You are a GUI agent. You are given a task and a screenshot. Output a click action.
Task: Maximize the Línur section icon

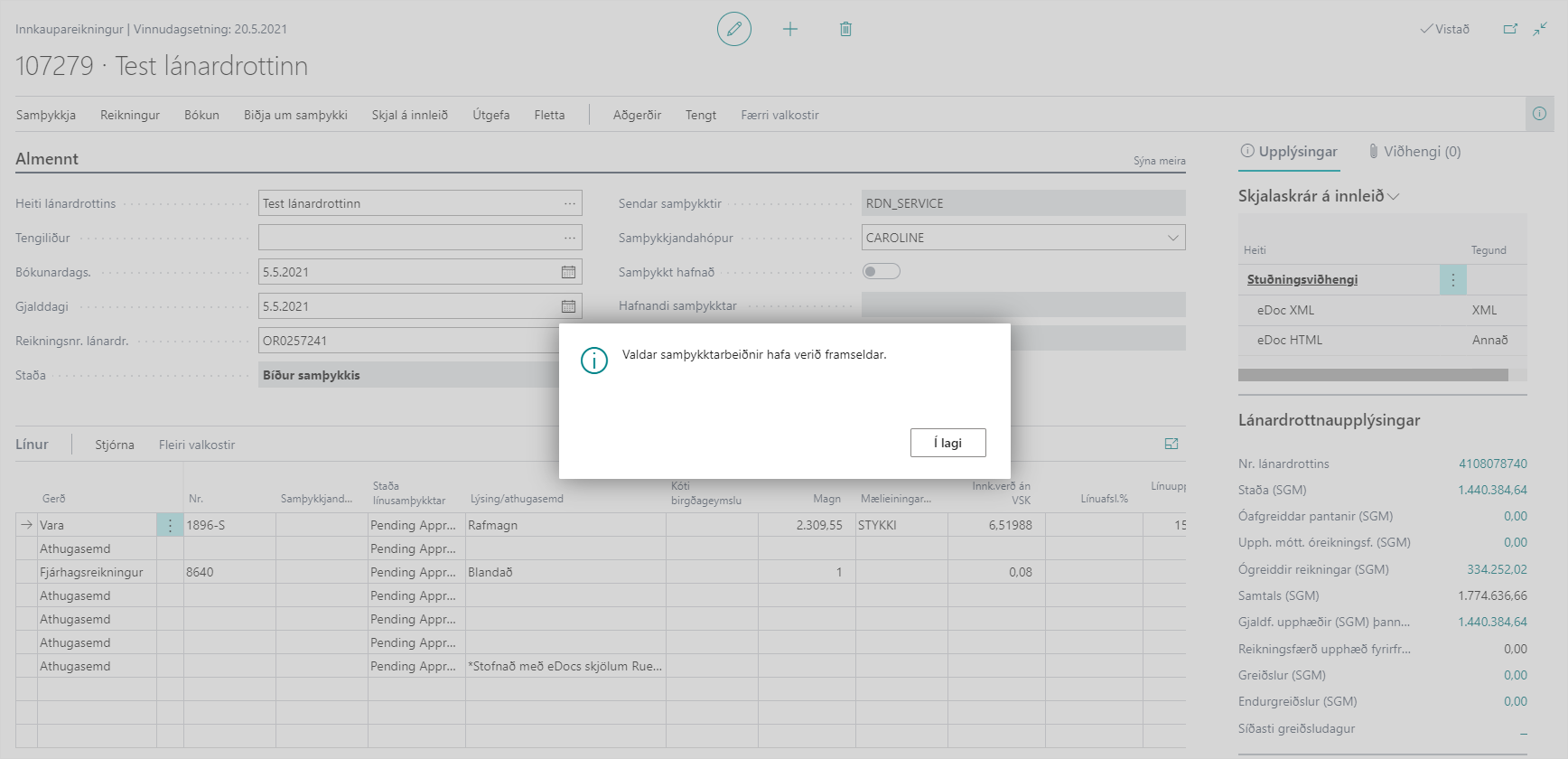[x=1171, y=444]
